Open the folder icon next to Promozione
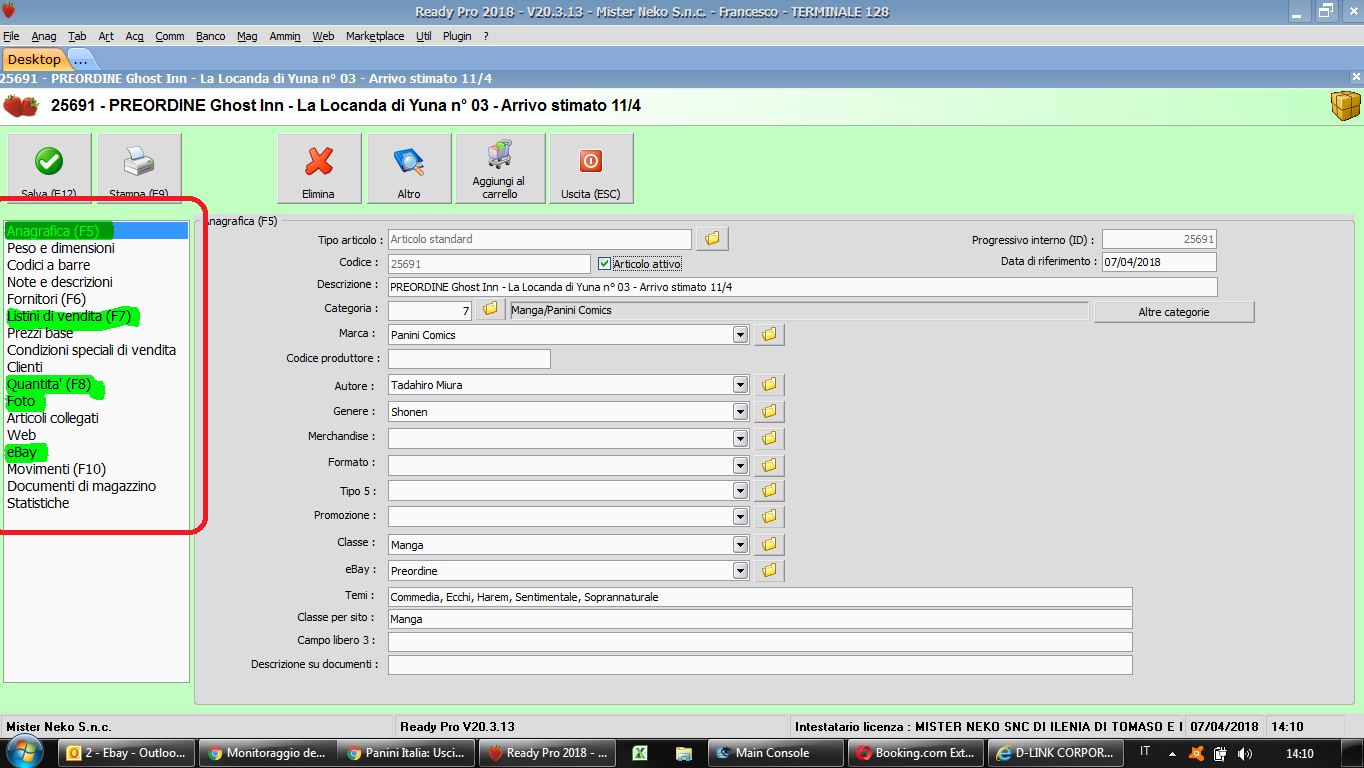This screenshot has height=768, width=1364. 769,517
